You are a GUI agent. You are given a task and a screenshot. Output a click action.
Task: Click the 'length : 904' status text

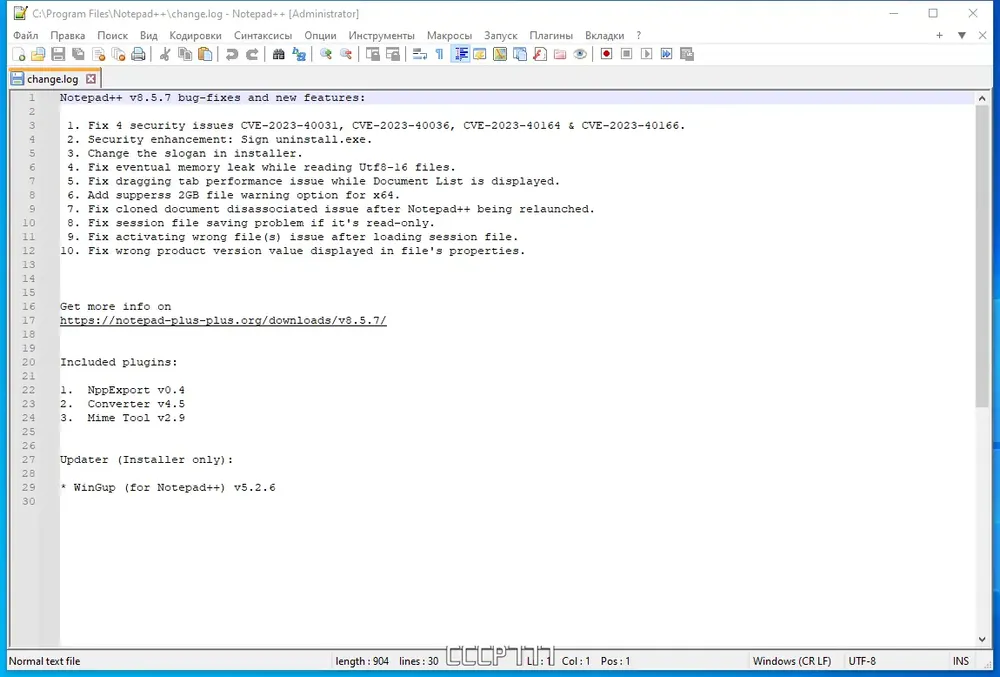[x=362, y=661]
